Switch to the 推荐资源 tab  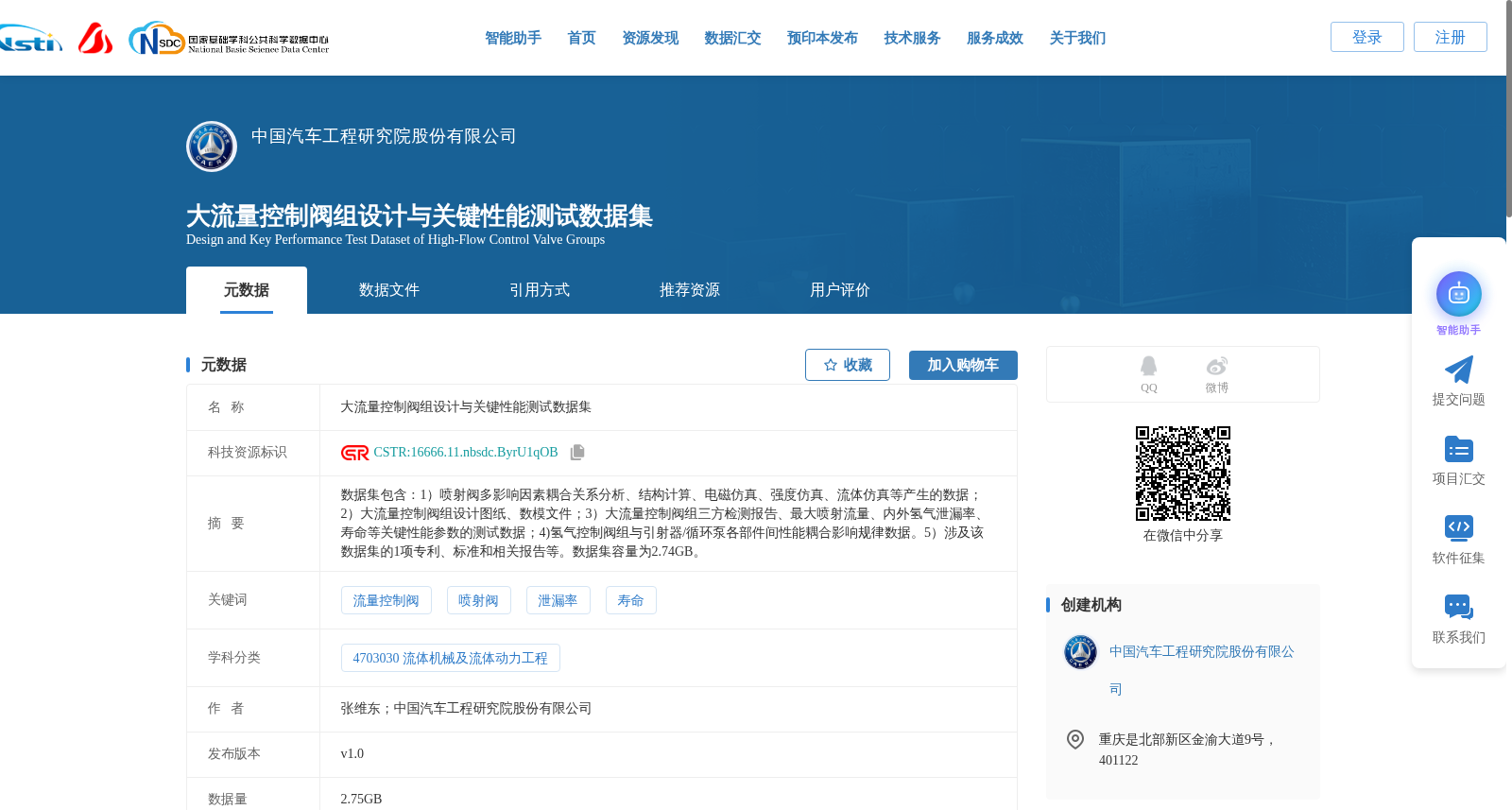pos(690,290)
